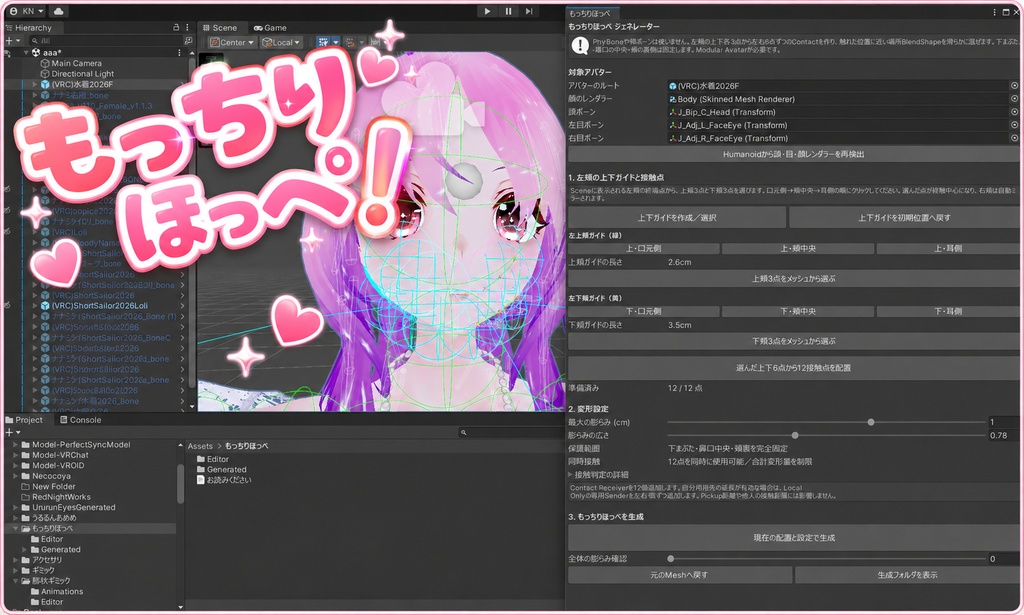Select UrurunEyesGenerated folder icon

point(25,507)
